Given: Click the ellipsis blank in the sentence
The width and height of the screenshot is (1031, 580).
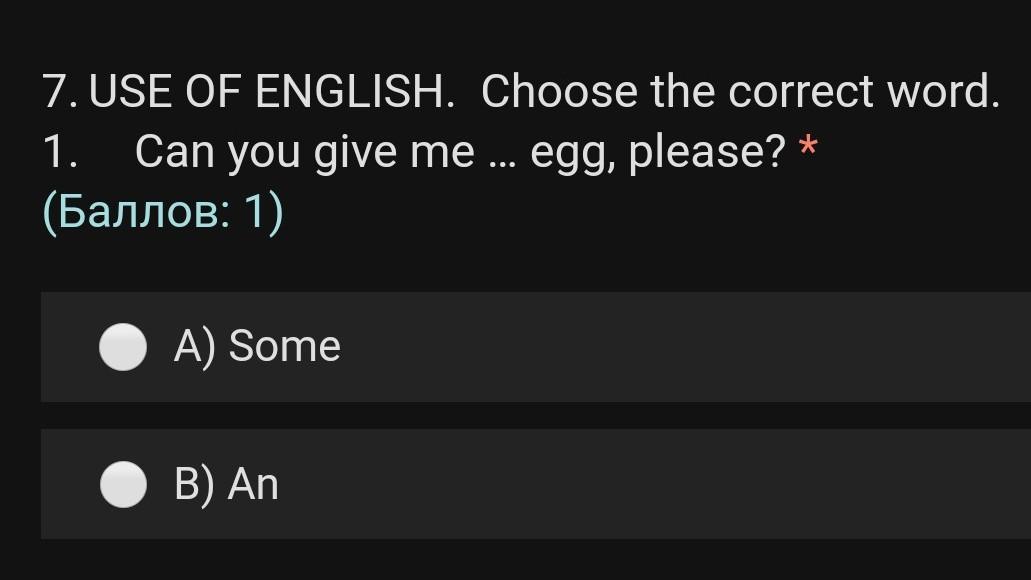Looking at the screenshot, I should [x=502, y=160].
